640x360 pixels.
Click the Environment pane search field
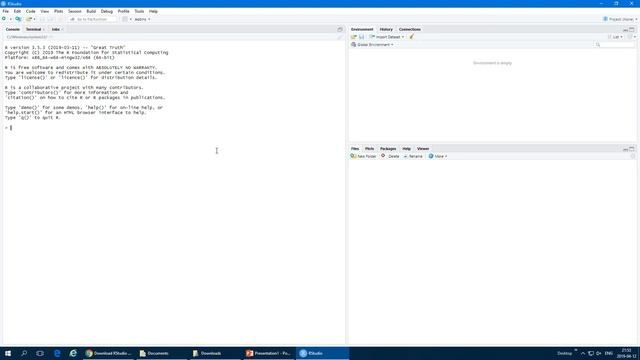pos(614,44)
